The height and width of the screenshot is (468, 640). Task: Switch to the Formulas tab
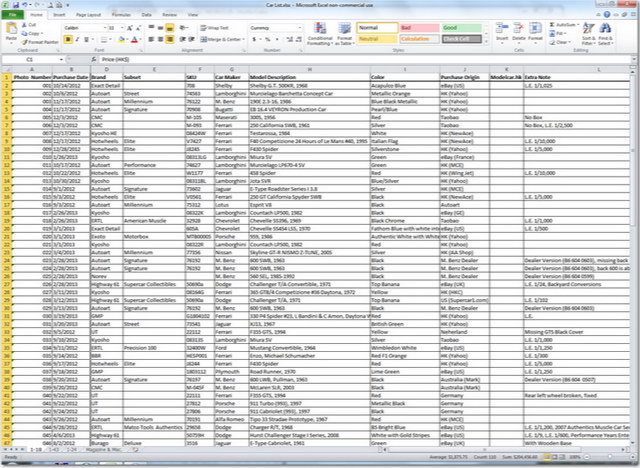(121, 15)
